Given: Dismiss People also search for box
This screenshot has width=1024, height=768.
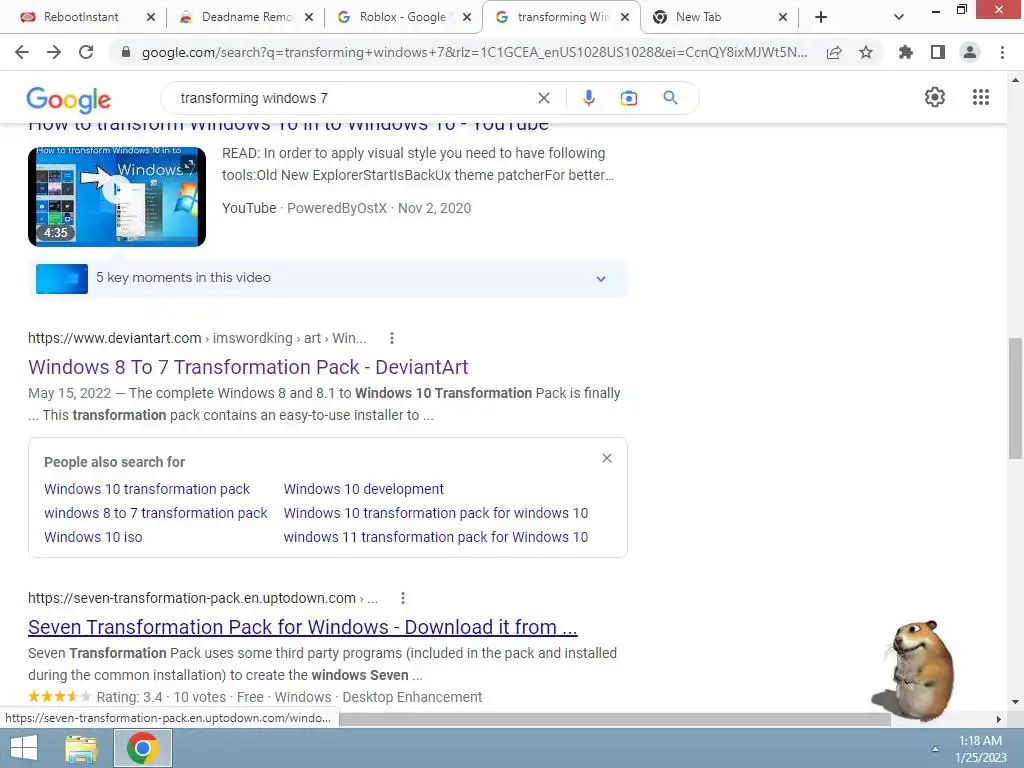Looking at the screenshot, I should coord(607,458).
